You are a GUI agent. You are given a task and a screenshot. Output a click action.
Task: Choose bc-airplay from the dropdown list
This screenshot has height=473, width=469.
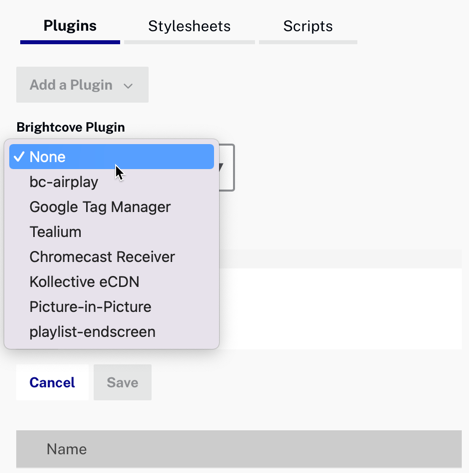(x=111, y=182)
